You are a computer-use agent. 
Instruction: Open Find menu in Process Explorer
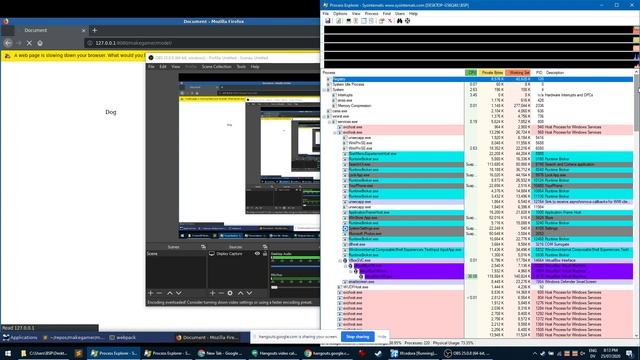pos(387,13)
